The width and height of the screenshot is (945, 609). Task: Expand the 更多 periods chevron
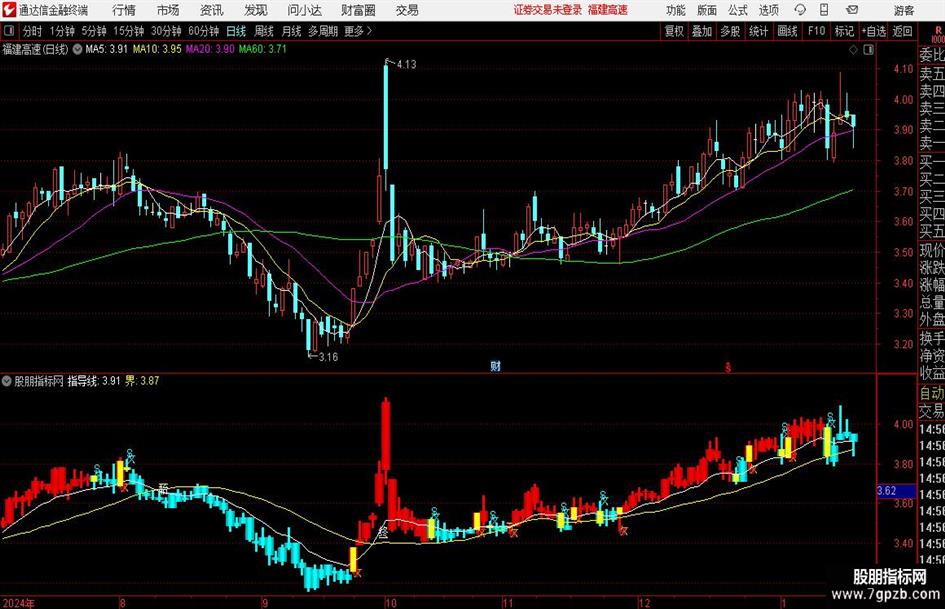[369, 31]
